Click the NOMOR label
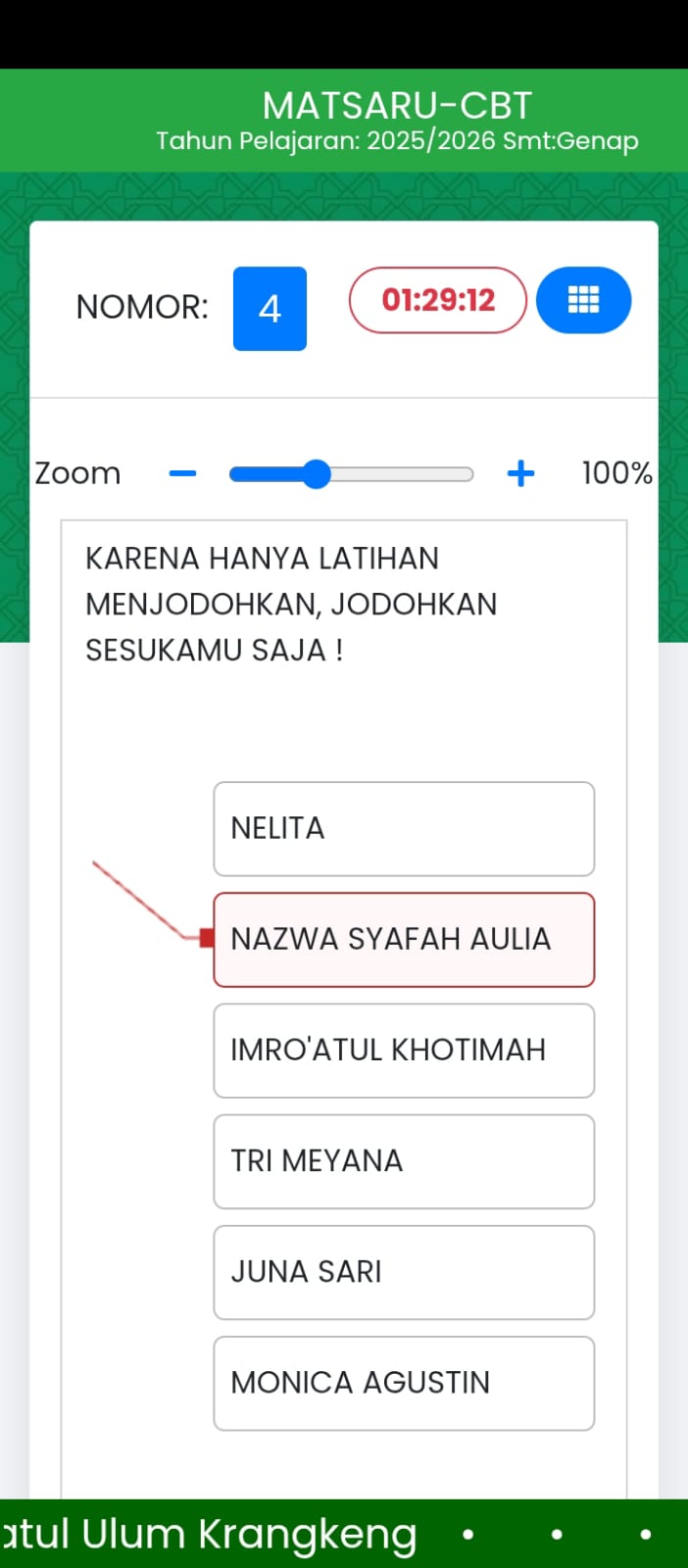Screen dimensions: 688x1568 coord(142,308)
